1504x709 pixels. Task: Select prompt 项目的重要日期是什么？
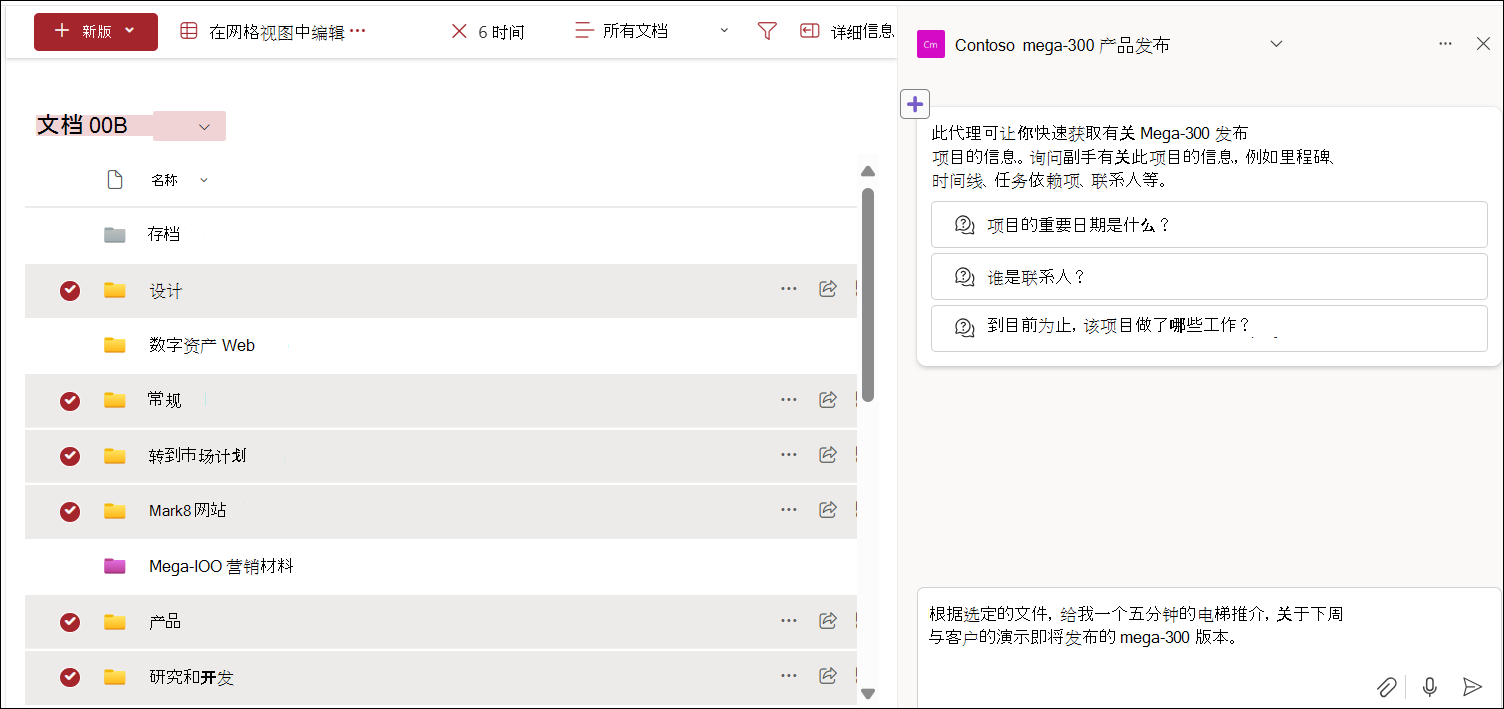click(1209, 225)
